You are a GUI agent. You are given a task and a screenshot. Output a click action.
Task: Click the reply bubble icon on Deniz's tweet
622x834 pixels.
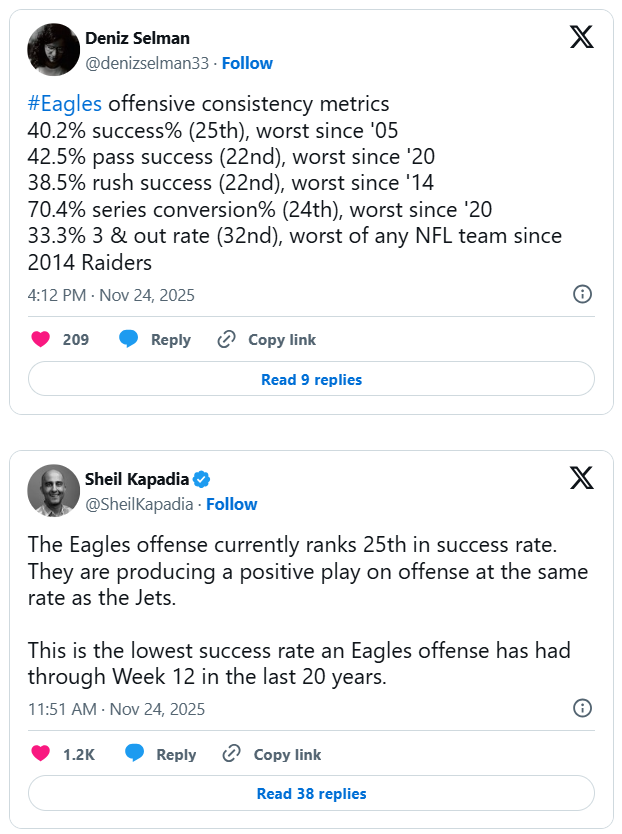coord(129,340)
